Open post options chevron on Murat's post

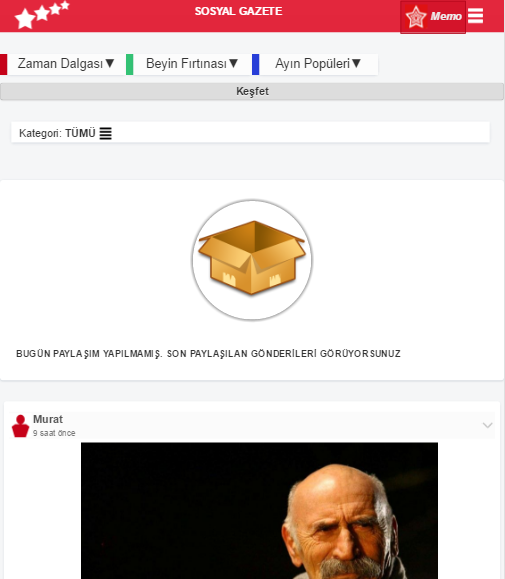tap(487, 425)
